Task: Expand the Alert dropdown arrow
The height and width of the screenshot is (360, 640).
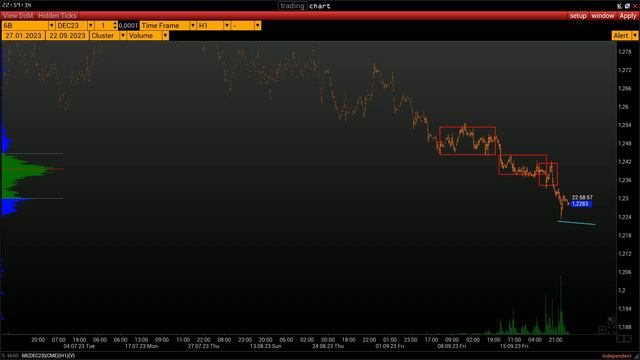Action: tap(635, 36)
